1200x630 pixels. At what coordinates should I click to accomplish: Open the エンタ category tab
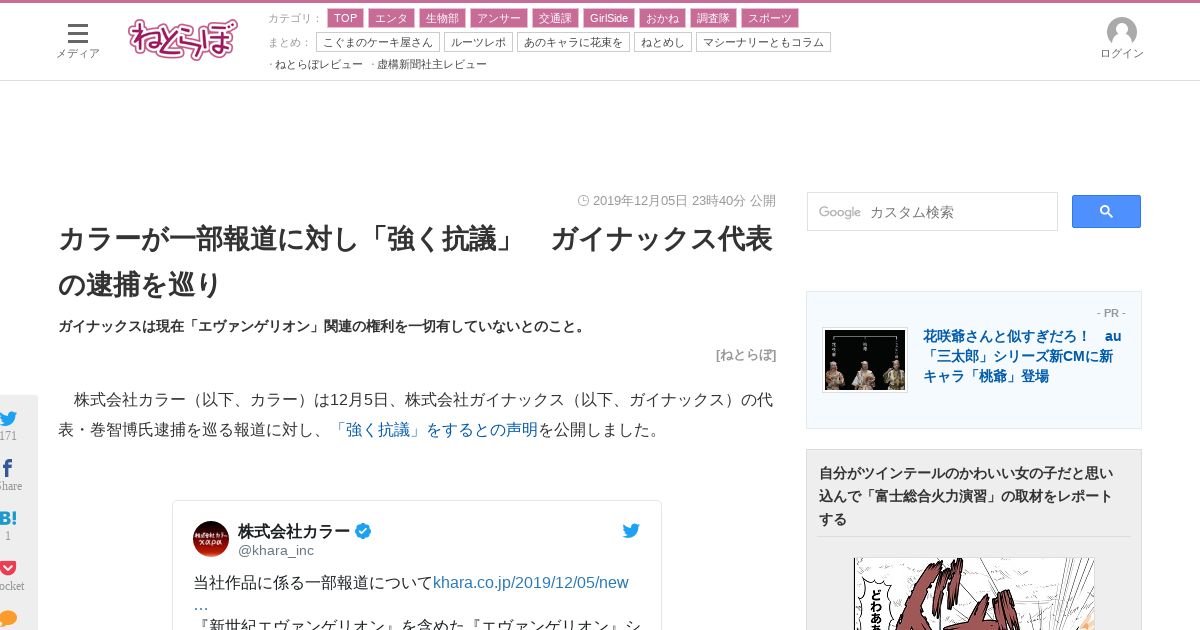391,18
